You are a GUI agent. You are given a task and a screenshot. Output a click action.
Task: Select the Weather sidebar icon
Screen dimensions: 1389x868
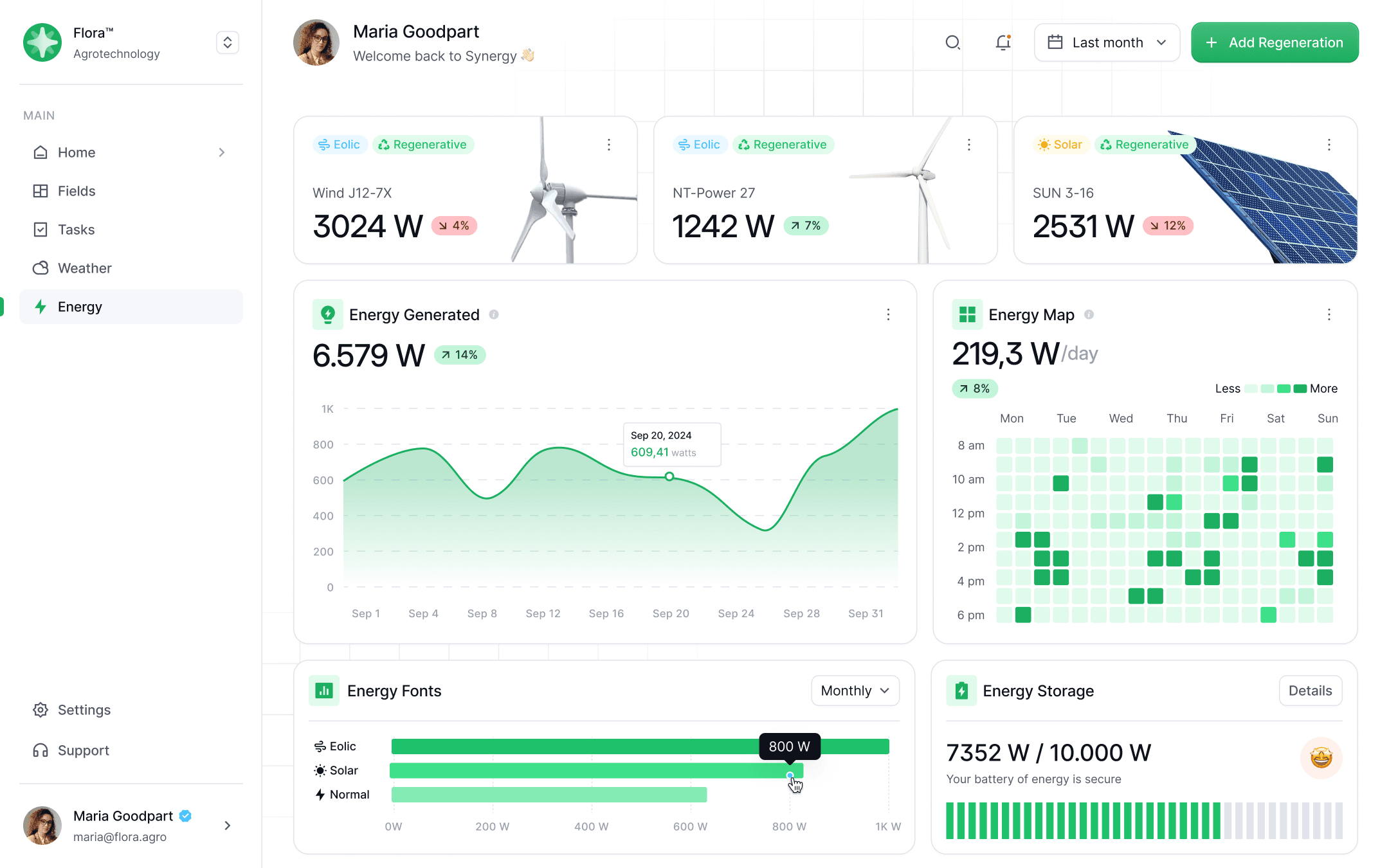point(41,268)
